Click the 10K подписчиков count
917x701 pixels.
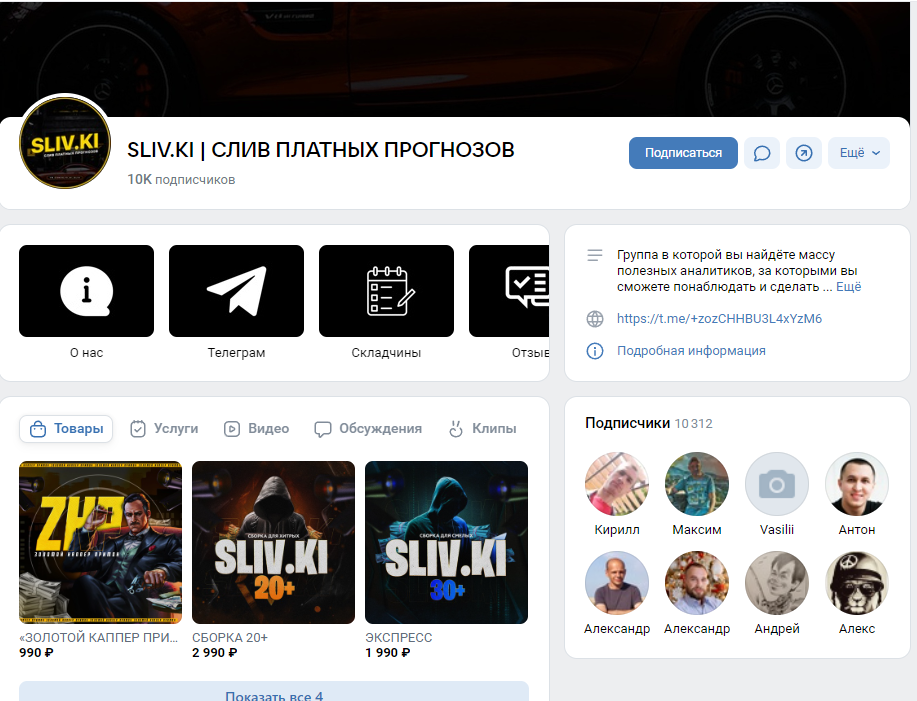point(181,179)
